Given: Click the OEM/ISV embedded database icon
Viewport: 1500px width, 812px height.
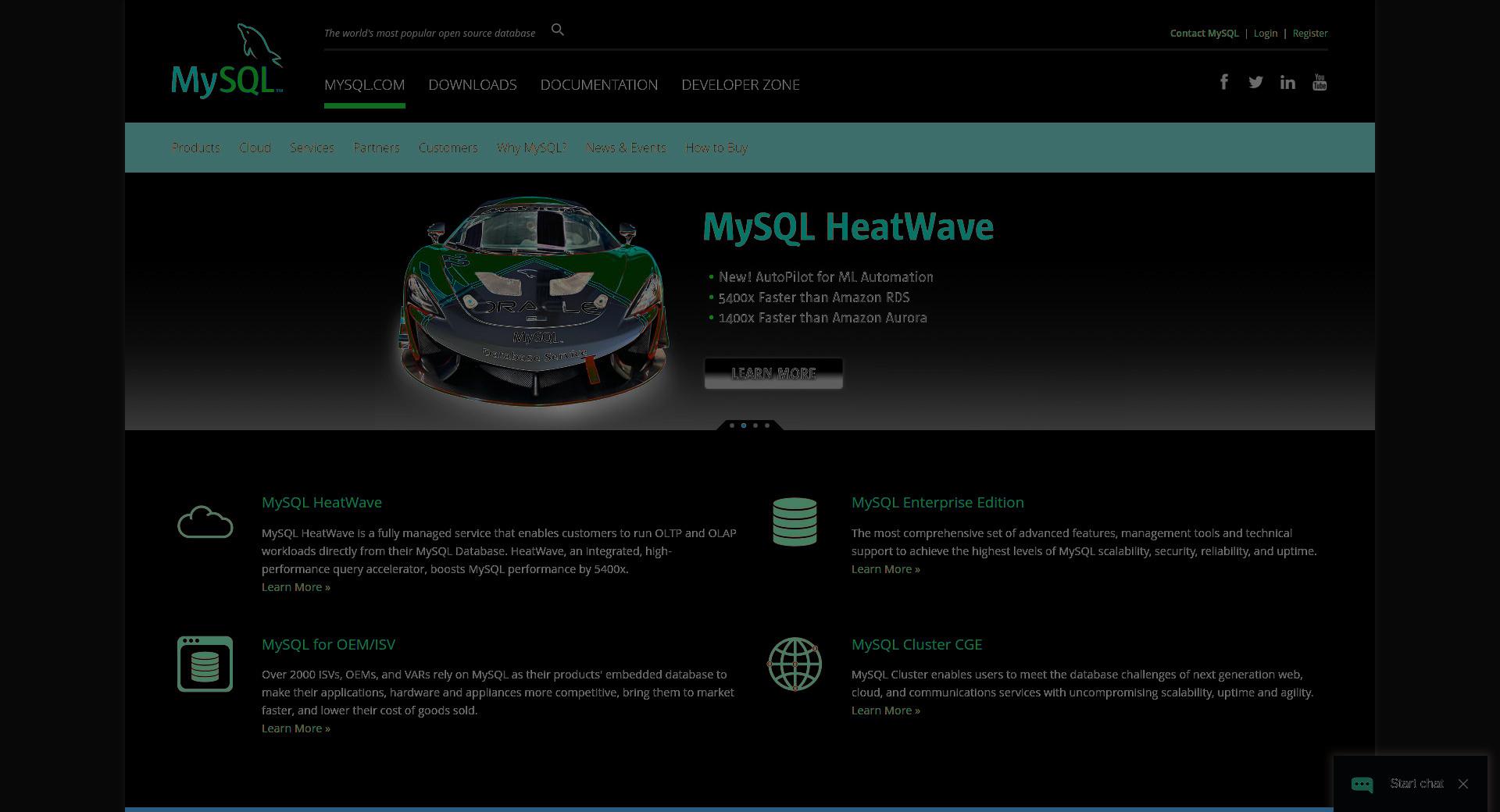Looking at the screenshot, I should [x=205, y=664].
